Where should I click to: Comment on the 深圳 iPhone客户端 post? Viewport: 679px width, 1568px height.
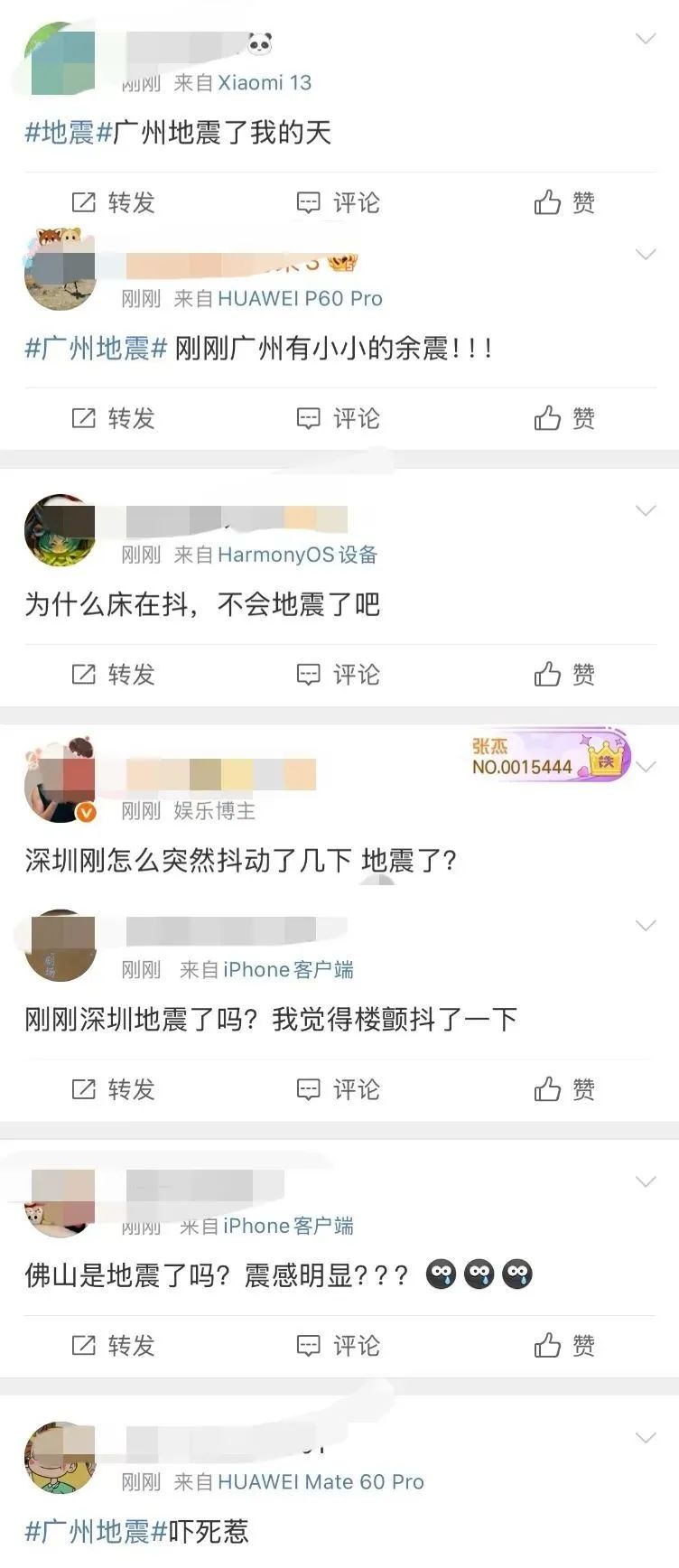pos(339,1089)
